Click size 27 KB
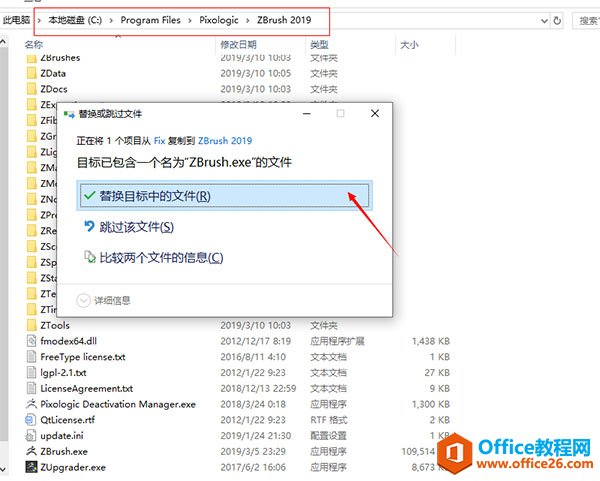This screenshot has height=481, width=600. click(437, 373)
